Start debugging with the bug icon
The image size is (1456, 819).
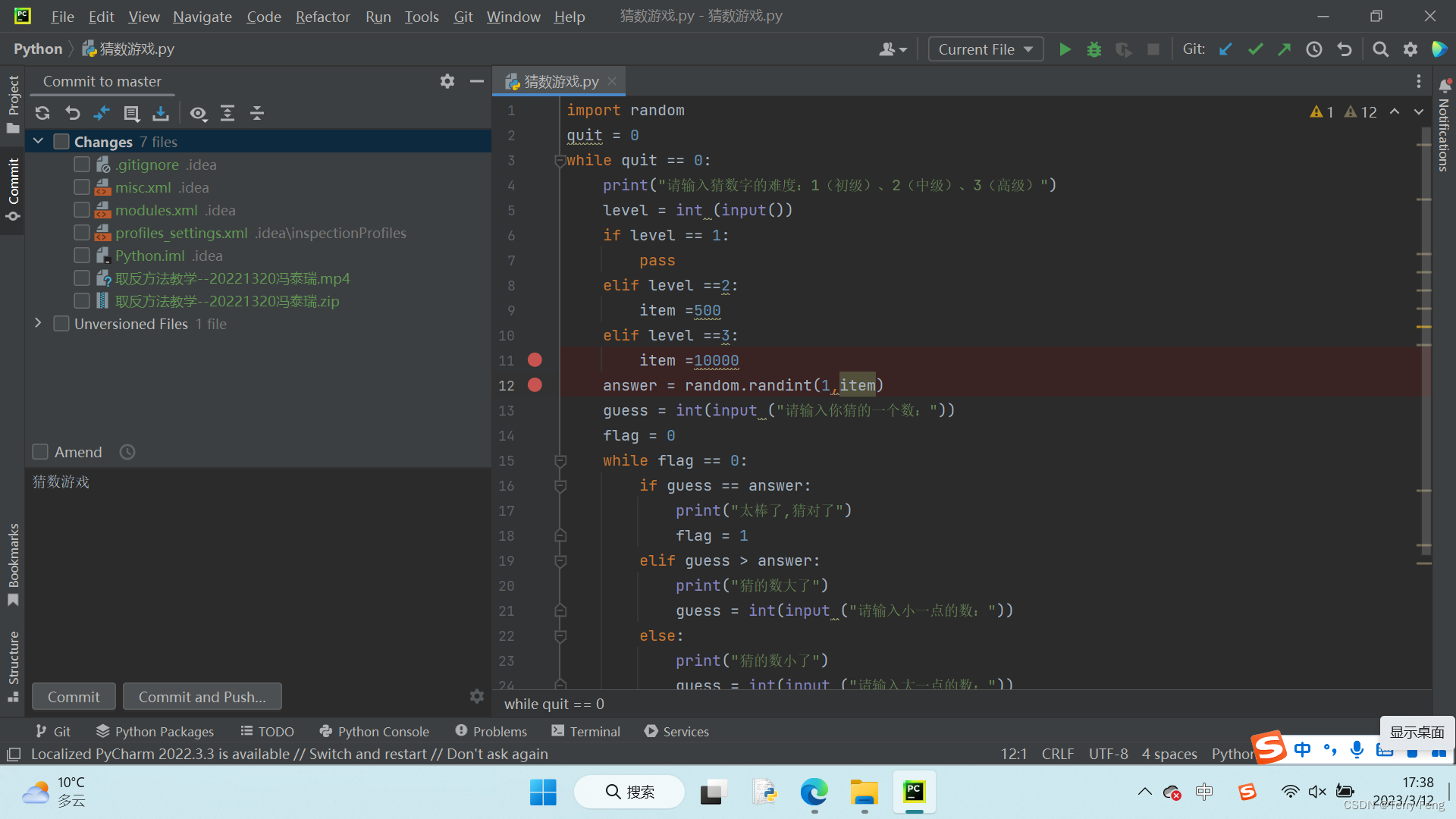click(x=1094, y=49)
